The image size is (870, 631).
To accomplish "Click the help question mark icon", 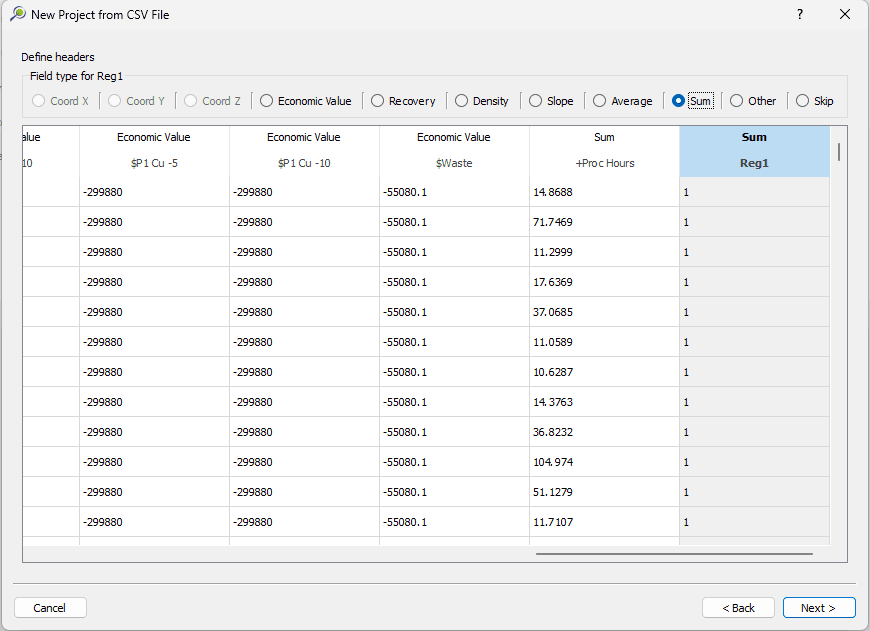I will [800, 15].
